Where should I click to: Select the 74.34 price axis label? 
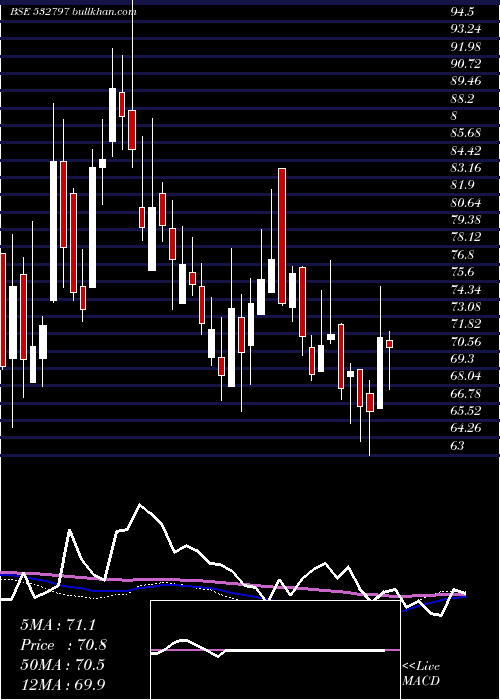(x=466, y=289)
